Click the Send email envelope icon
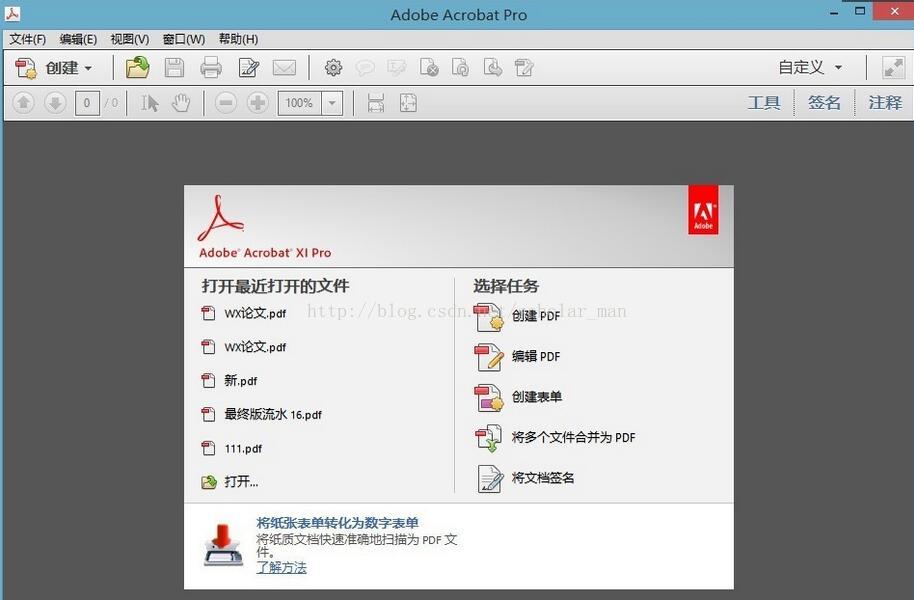 [x=284, y=68]
